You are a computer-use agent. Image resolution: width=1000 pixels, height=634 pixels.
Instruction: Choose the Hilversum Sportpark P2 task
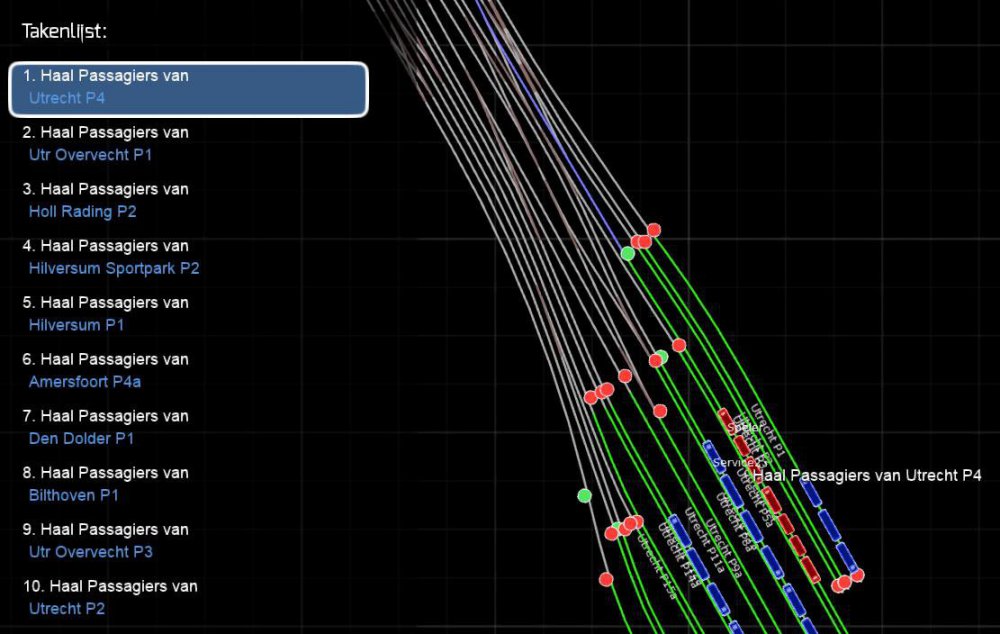click(x=114, y=268)
